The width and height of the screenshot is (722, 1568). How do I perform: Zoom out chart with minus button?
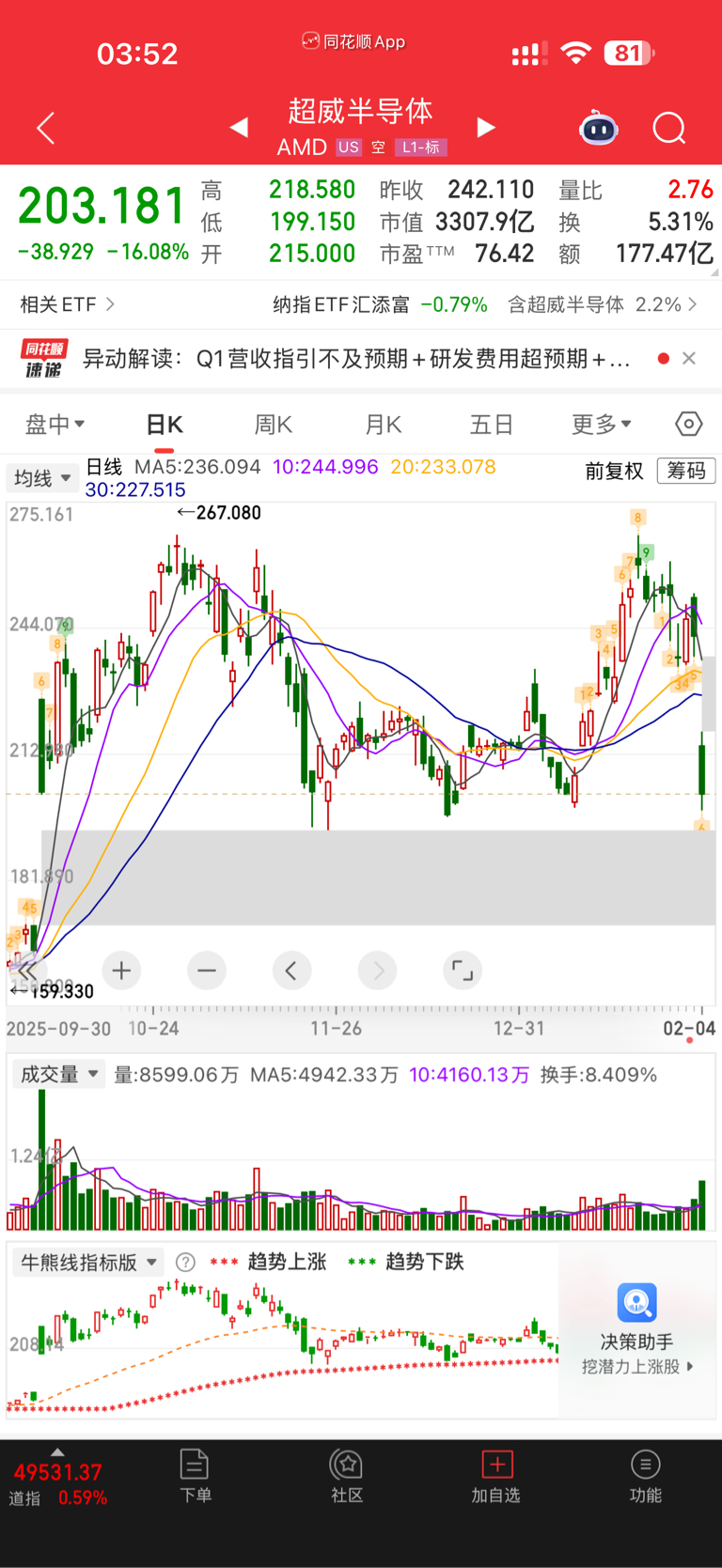[207, 970]
